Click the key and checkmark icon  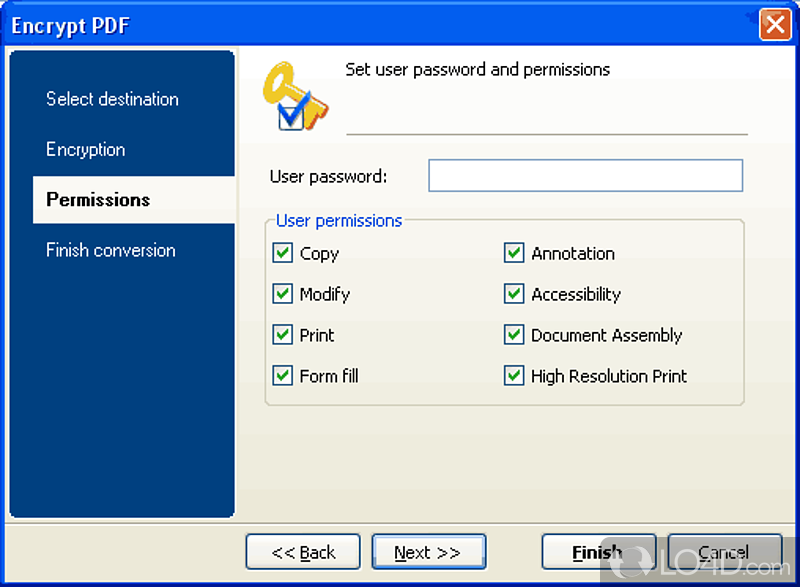[294, 97]
